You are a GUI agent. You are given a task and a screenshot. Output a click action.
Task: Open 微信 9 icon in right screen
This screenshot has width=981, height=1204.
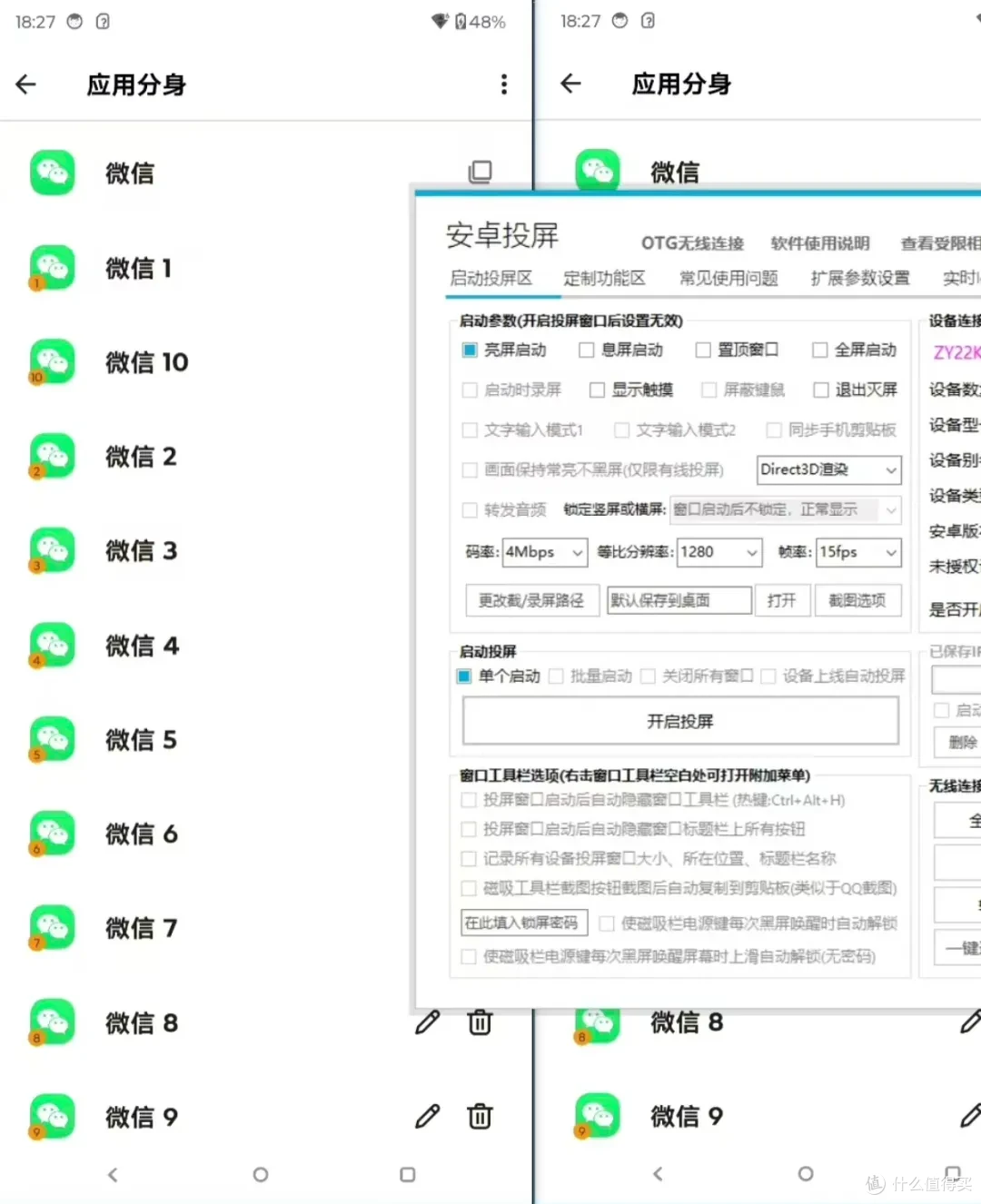598,1116
